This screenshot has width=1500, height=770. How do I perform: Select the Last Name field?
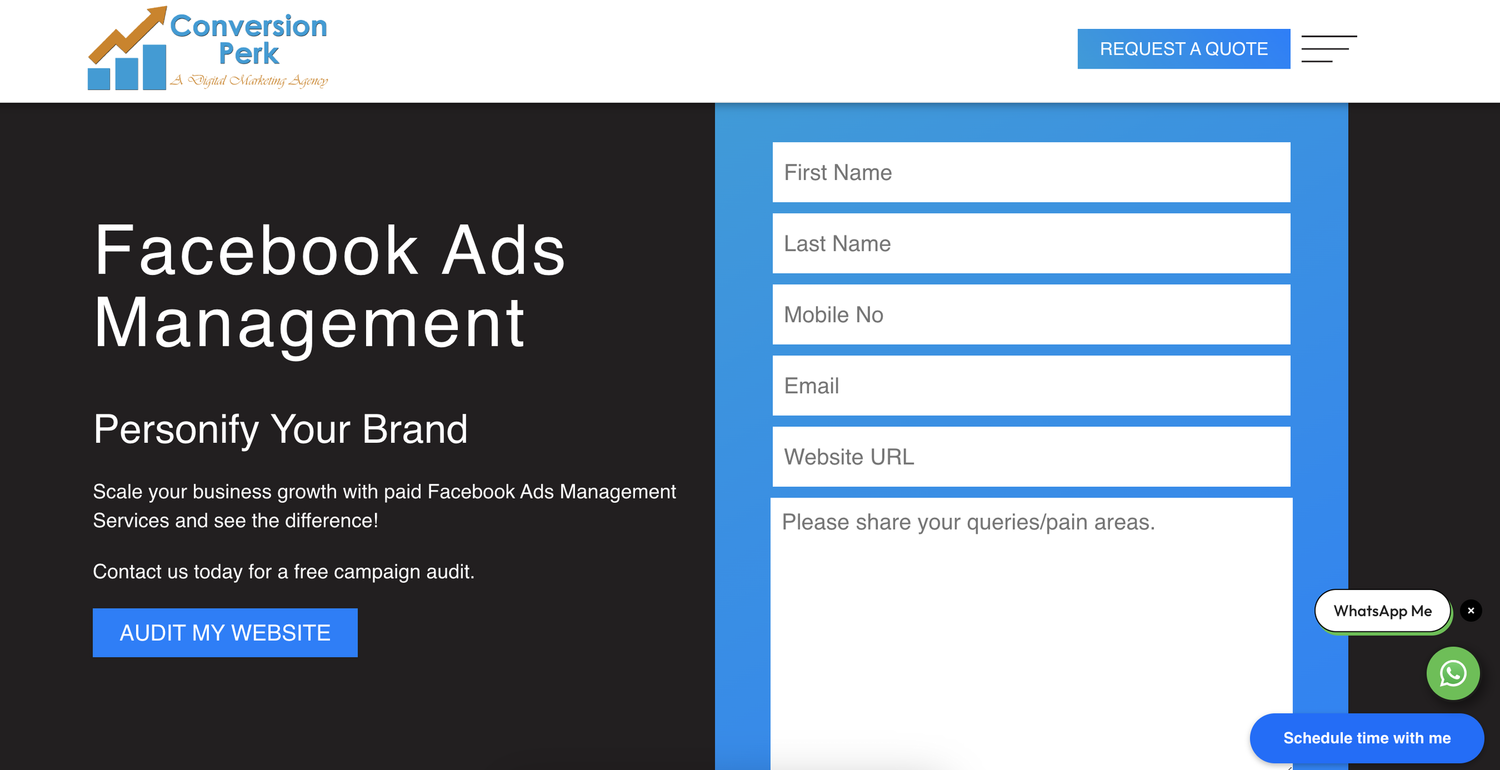coord(1031,243)
